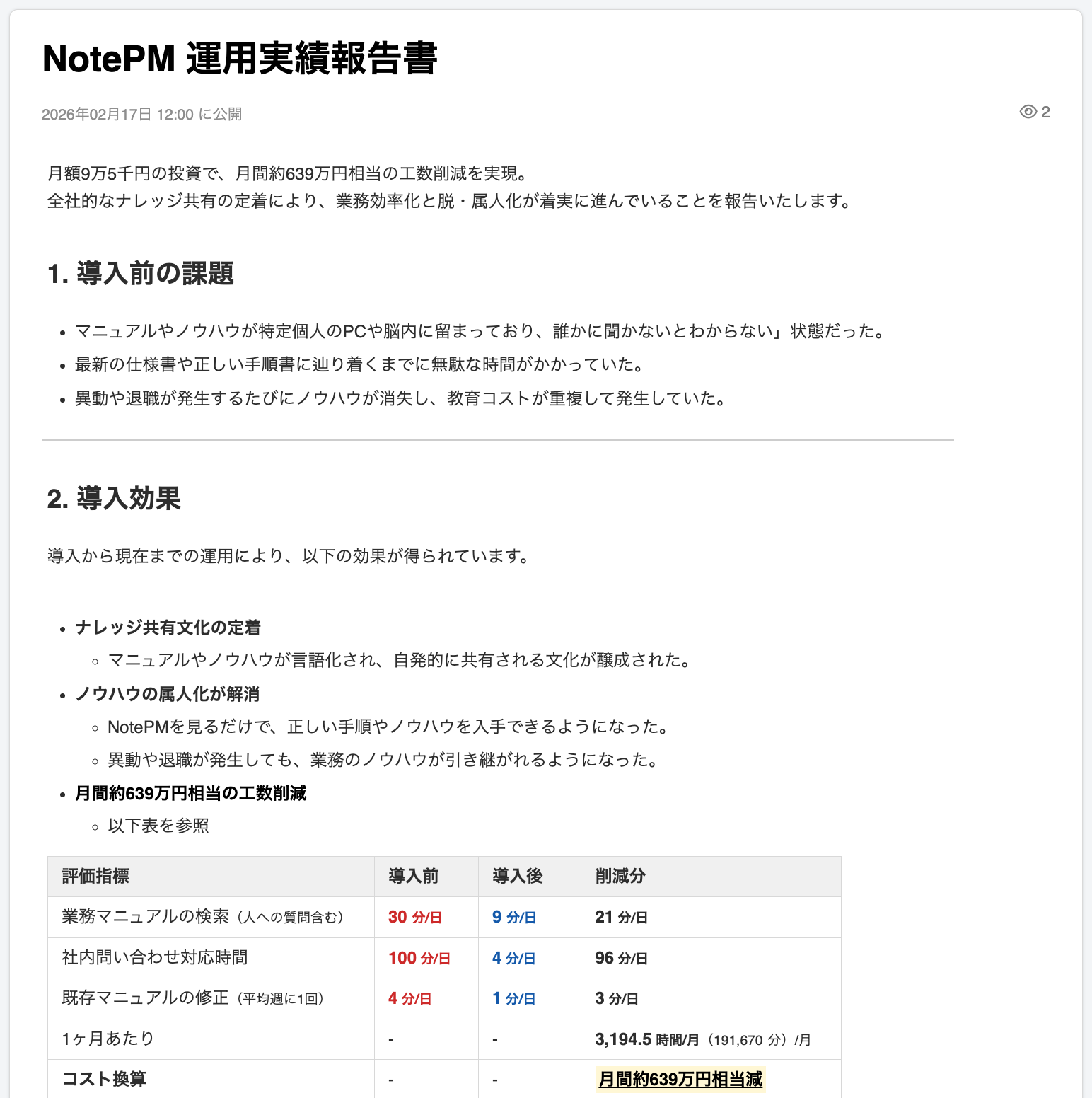Image resolution: width=1092 pixels, height=1098 pixels.
Task: Open the highlighted 月間約639万円相当減 link
Action: point(680,1079)
